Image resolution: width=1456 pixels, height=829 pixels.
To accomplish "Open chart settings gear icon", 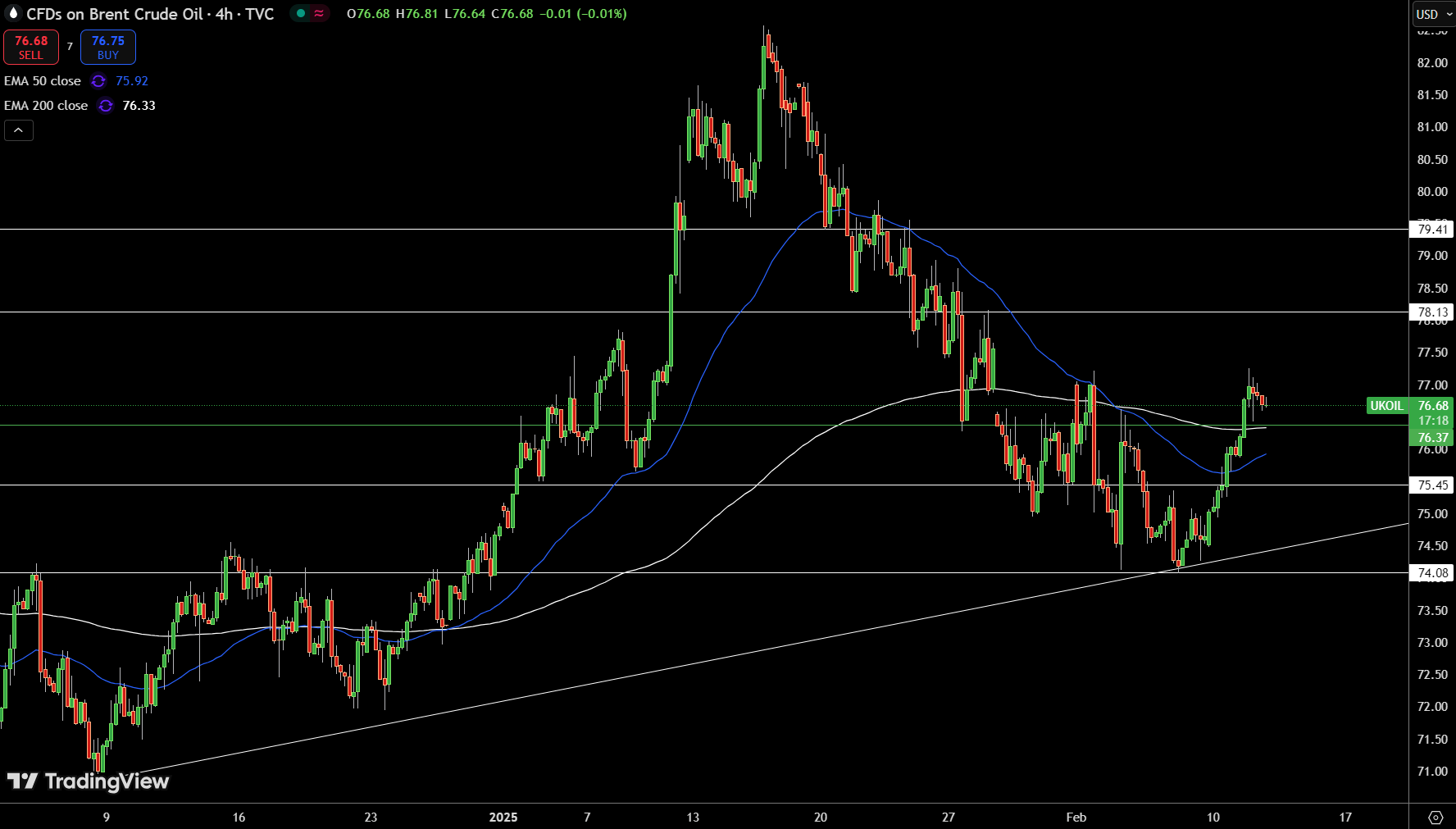I will 1436,818.
